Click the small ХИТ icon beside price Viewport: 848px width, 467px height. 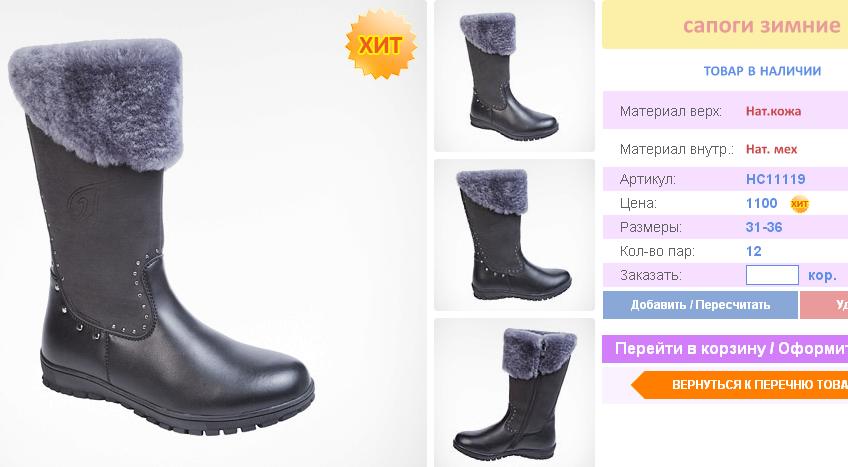tap(799, 204)
